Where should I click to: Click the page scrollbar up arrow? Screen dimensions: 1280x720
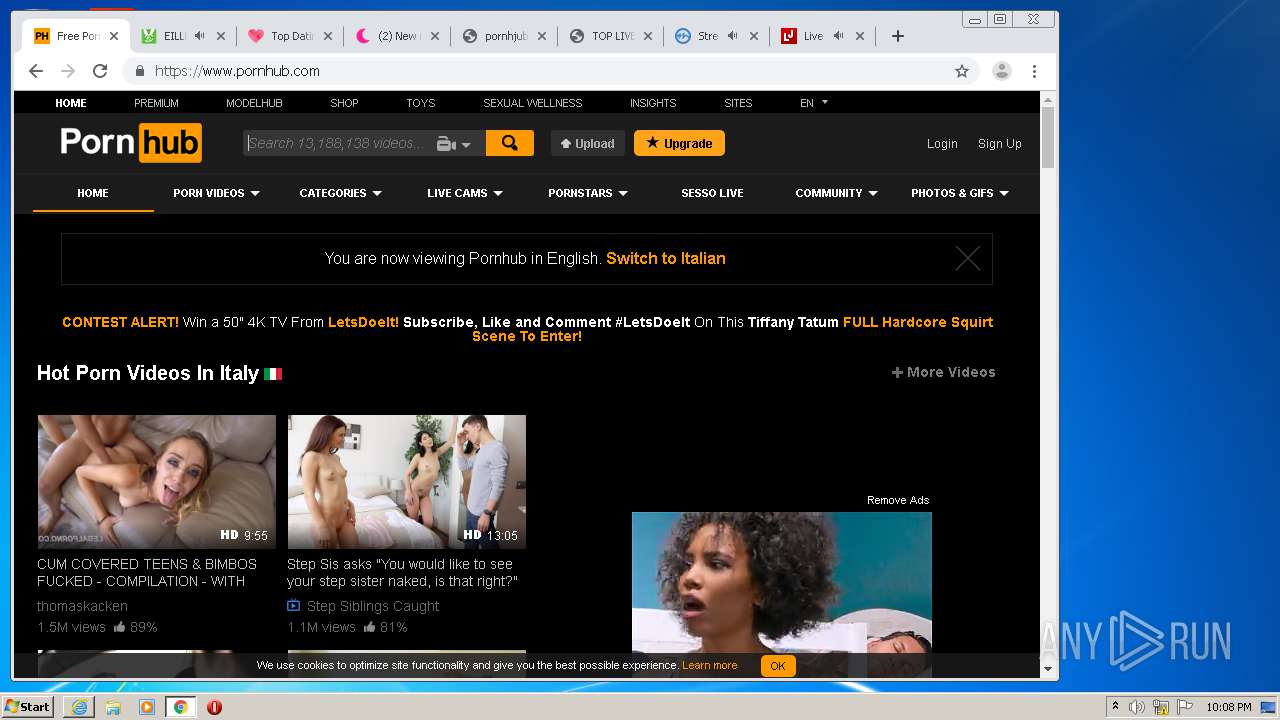[1048, 100]
